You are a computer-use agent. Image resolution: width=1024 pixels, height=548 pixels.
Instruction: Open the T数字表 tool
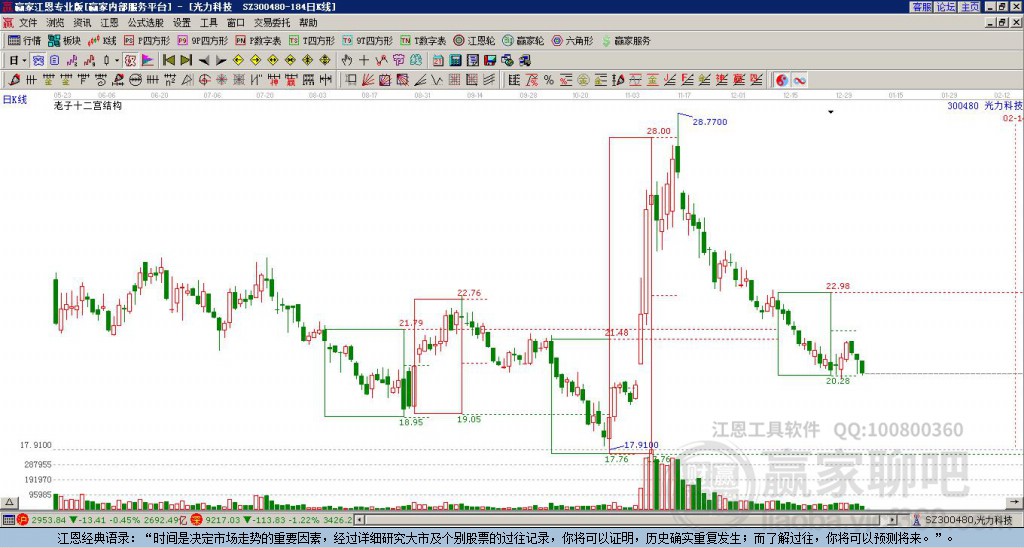(423, 40)
